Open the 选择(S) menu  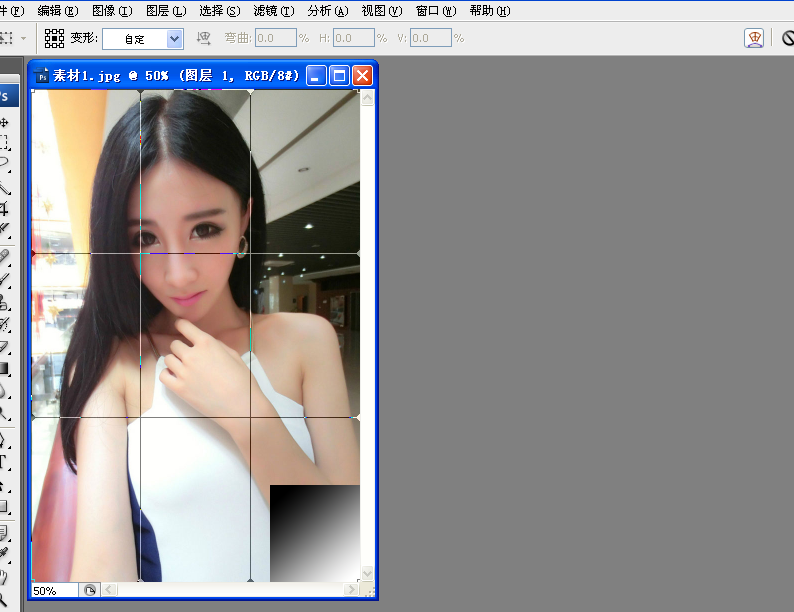coord(219,11)
